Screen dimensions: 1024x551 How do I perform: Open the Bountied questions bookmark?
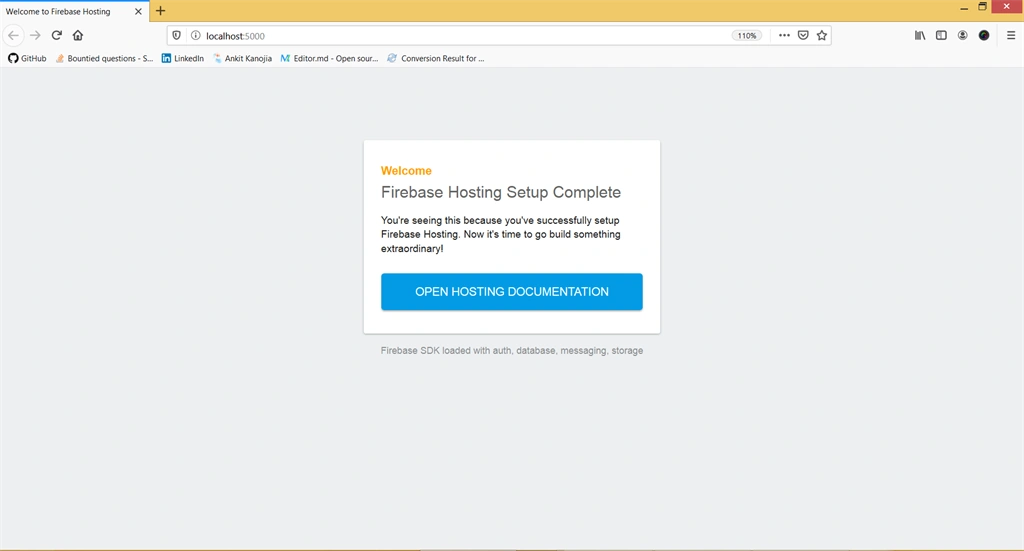click(104, 58)
